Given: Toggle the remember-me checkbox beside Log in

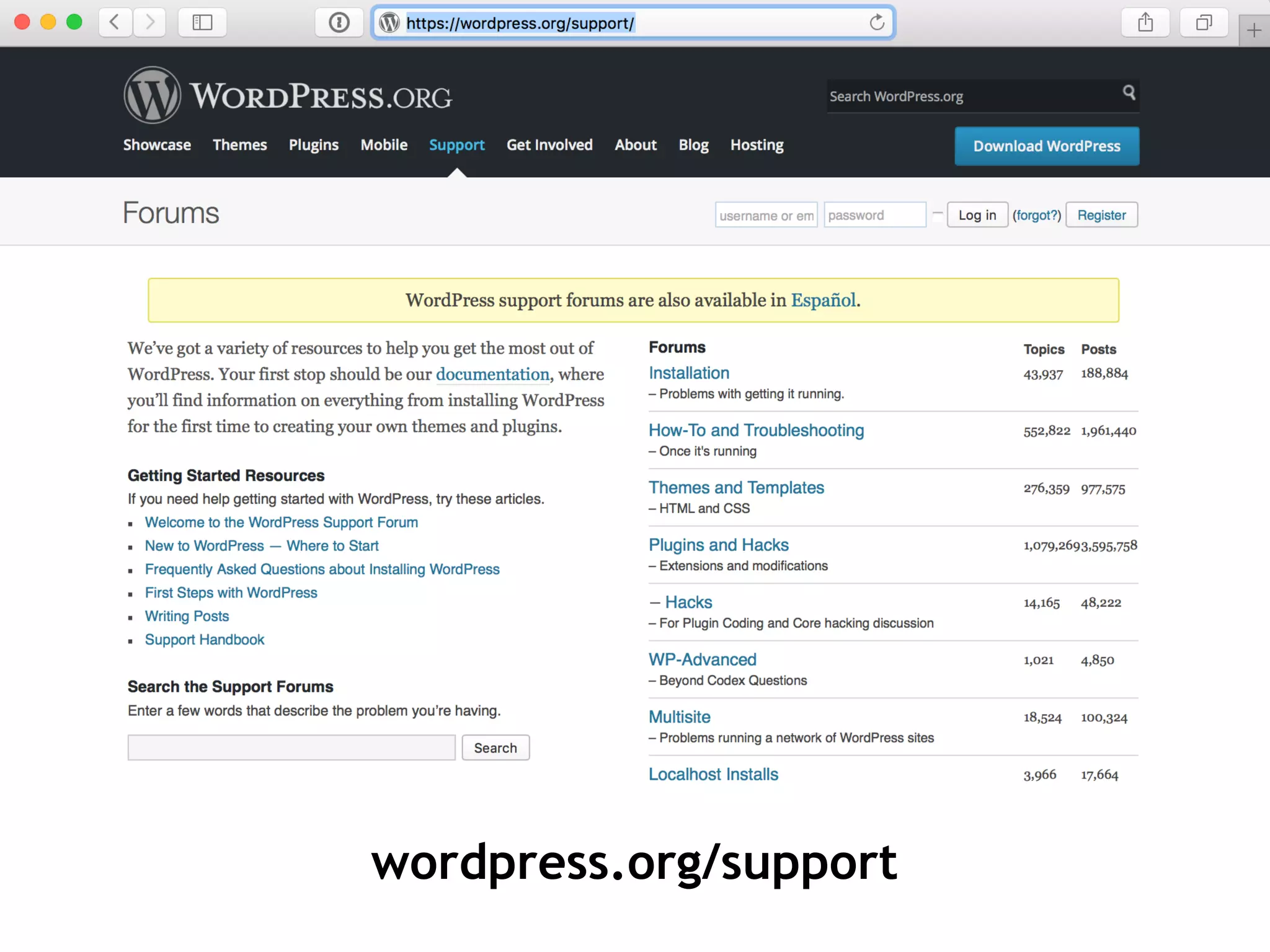Looking at the screenshot, I should click(938, 215).
